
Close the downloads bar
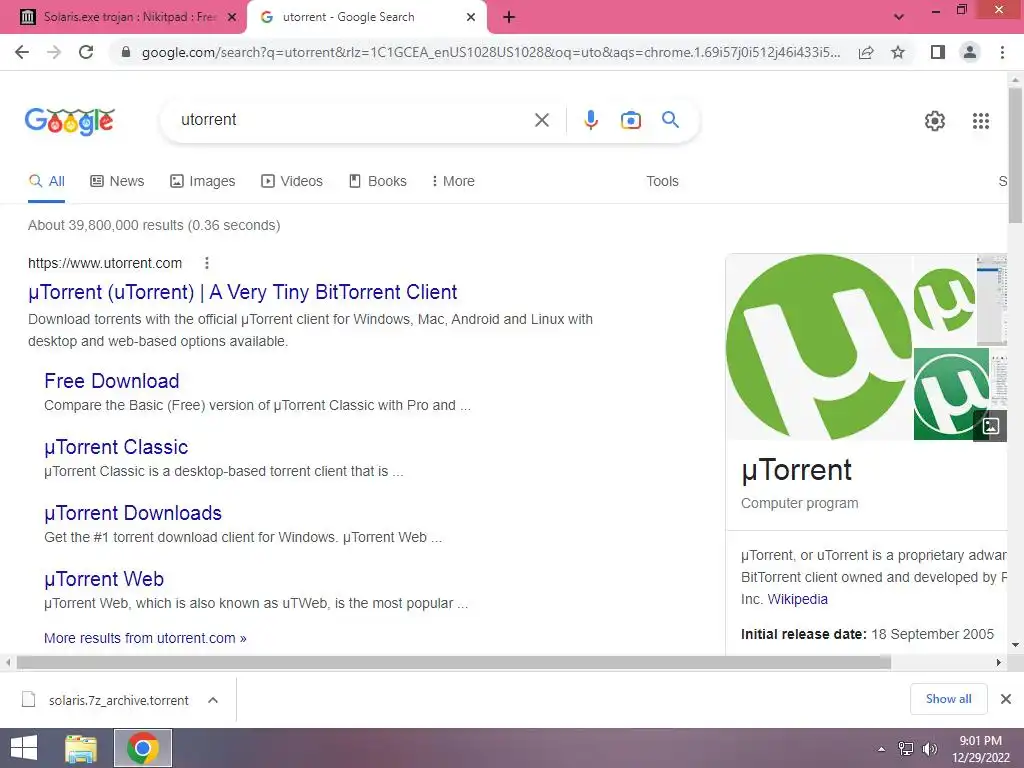coord(1006,699)
